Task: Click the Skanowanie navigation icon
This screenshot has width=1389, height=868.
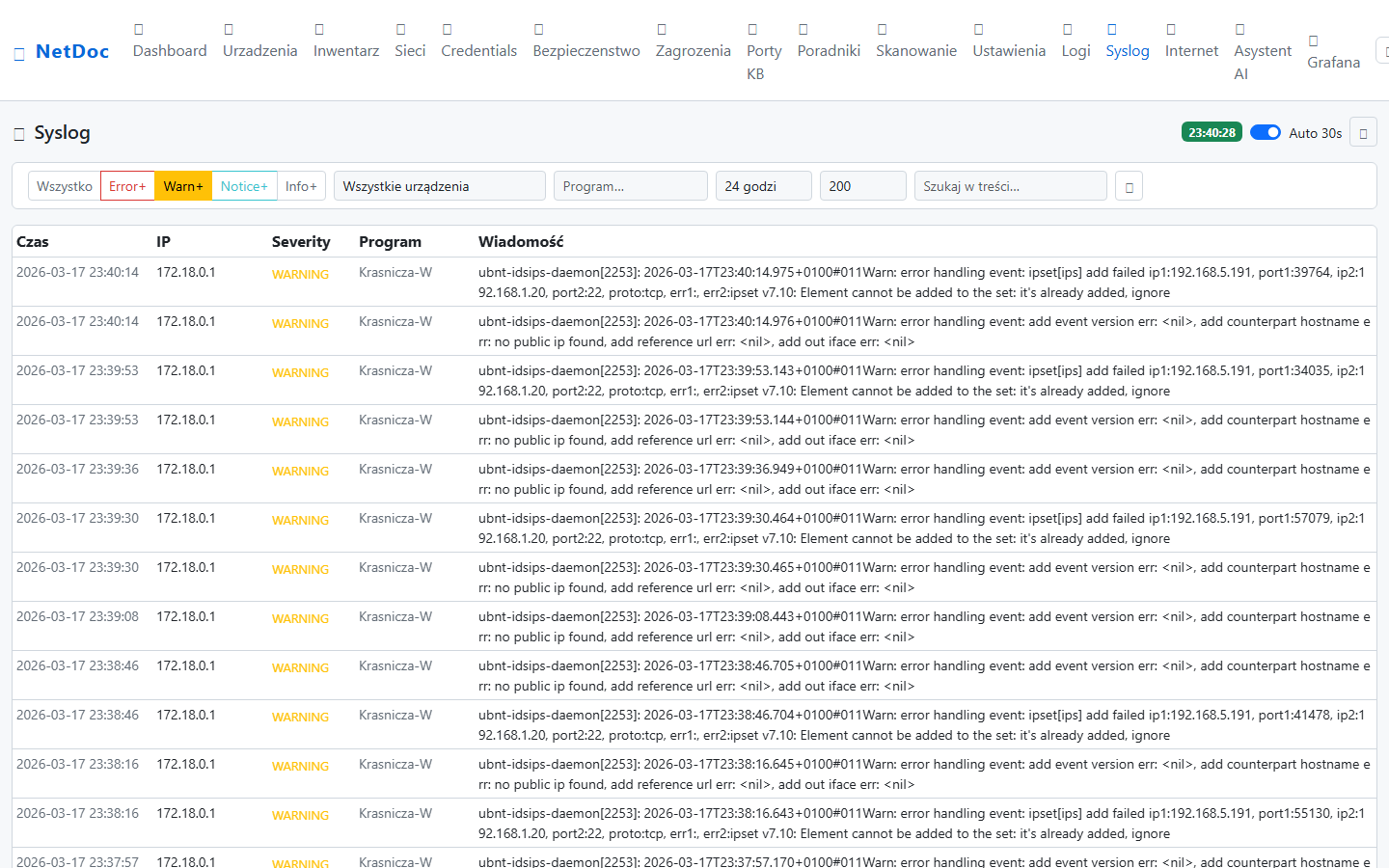Action: point(882,30)
